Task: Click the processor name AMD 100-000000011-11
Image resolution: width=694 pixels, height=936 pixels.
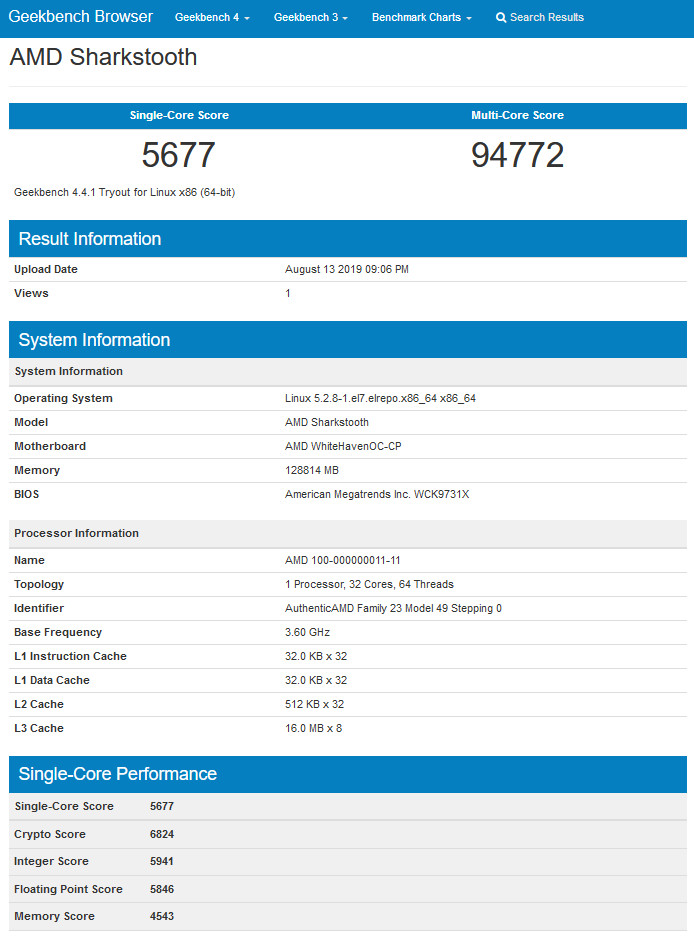Action: (342, 560)
